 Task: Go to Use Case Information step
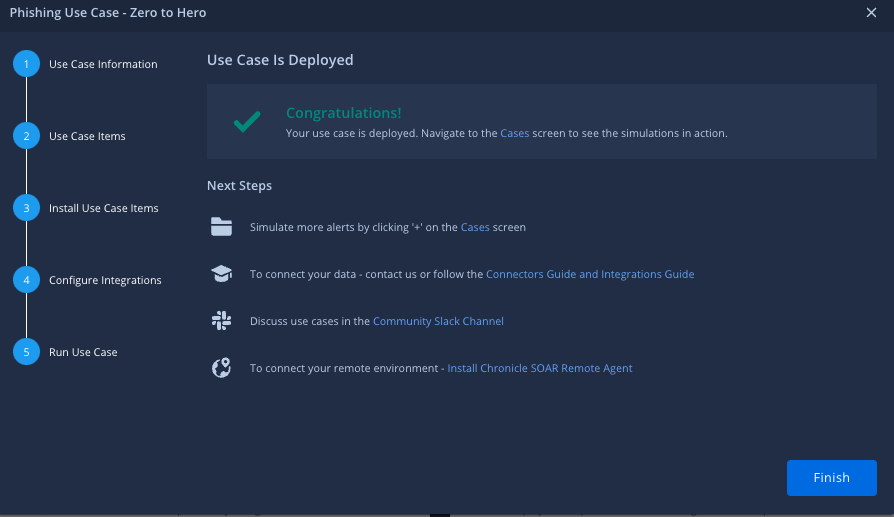(x=103, y=64)
